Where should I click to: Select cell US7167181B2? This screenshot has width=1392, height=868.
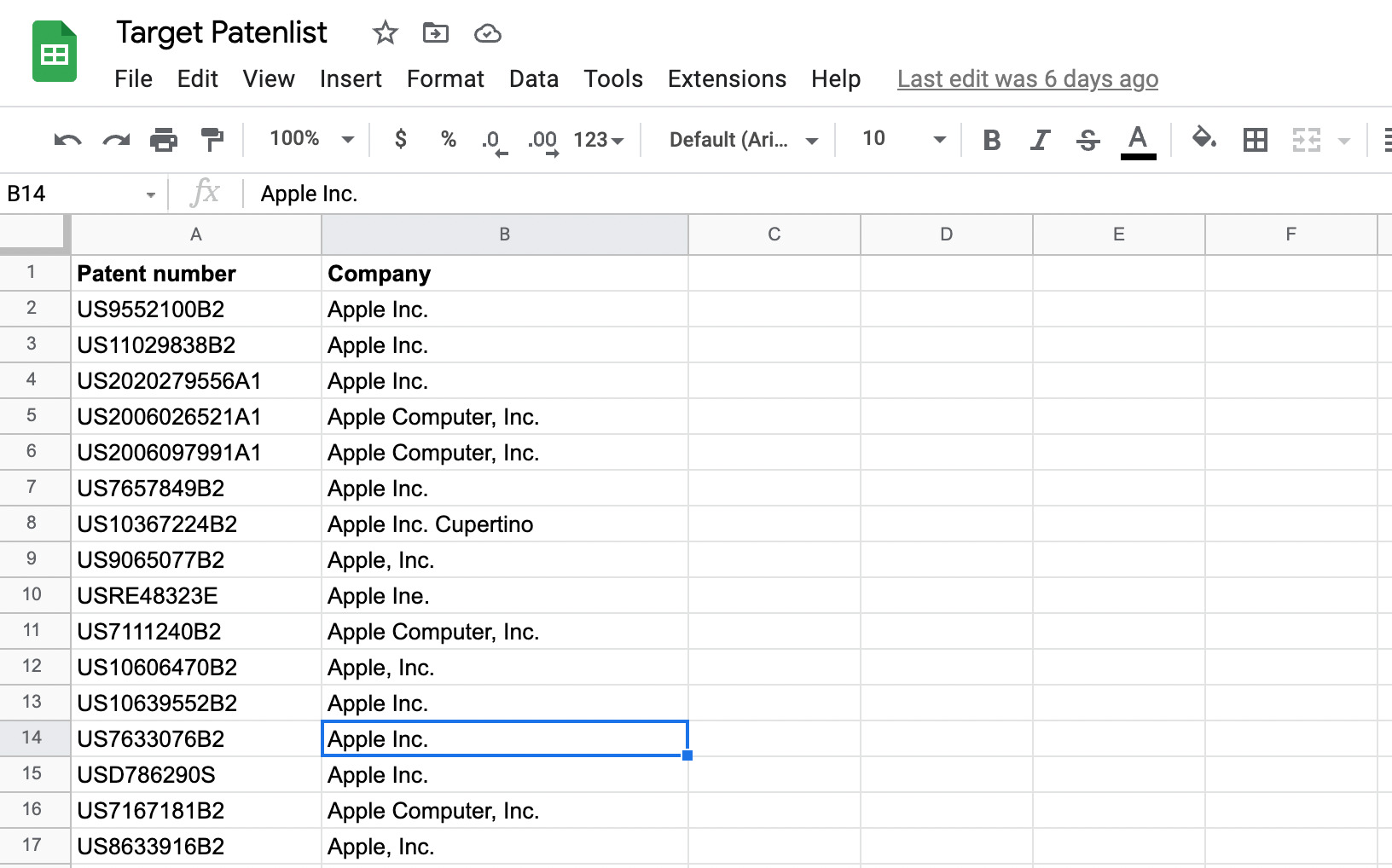point(196,811)
